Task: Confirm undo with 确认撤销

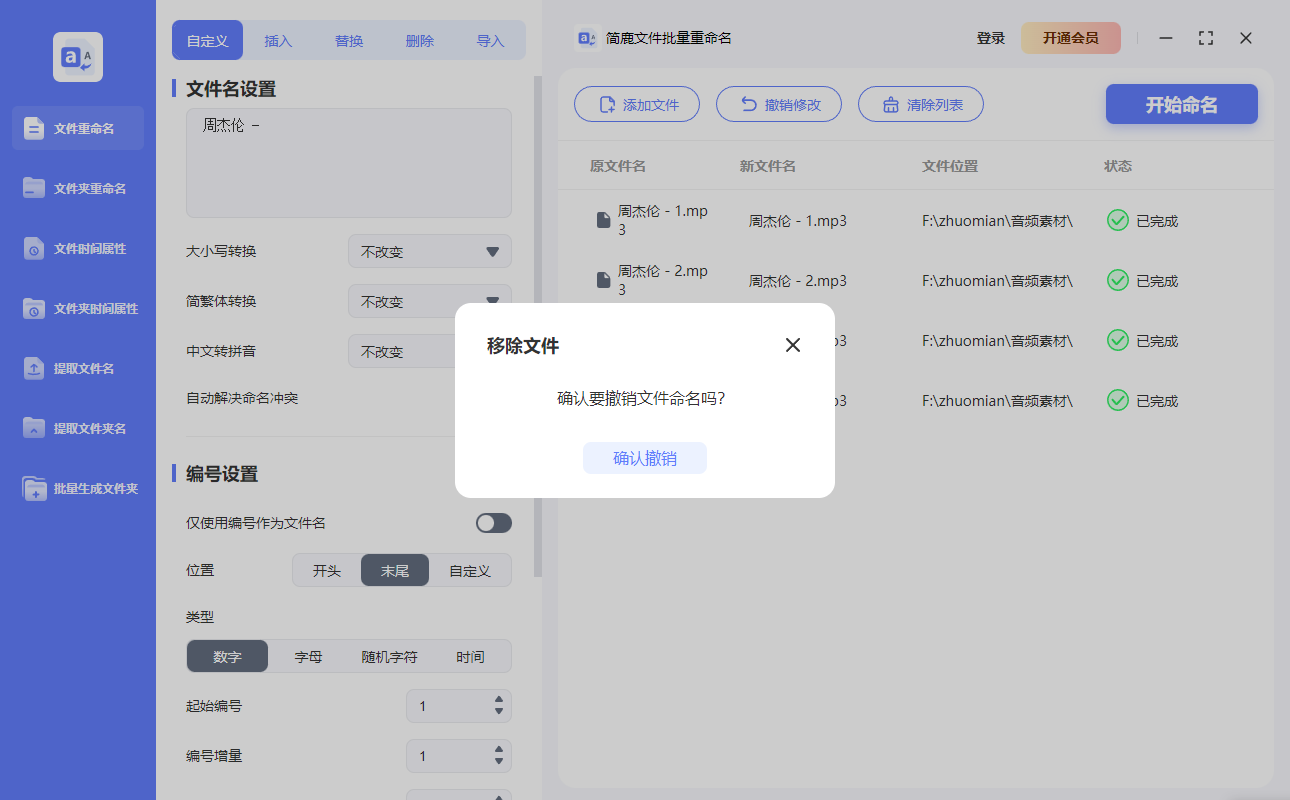Action: 645,457
